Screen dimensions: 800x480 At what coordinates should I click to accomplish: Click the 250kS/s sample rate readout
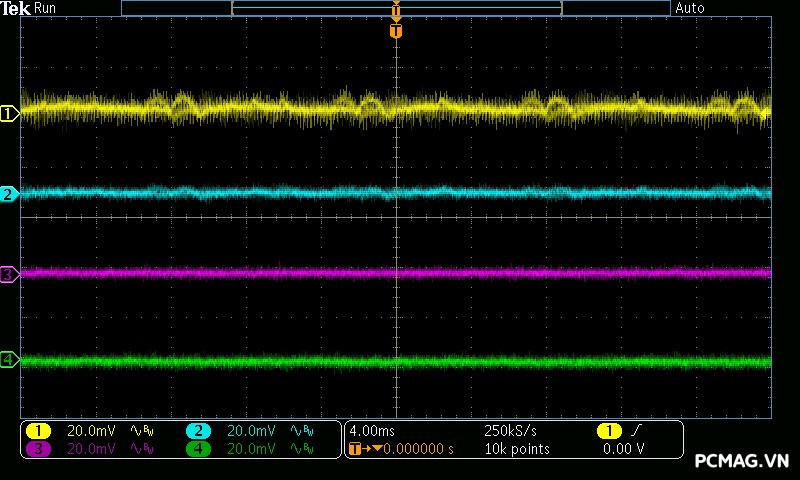tap(510, 431)
